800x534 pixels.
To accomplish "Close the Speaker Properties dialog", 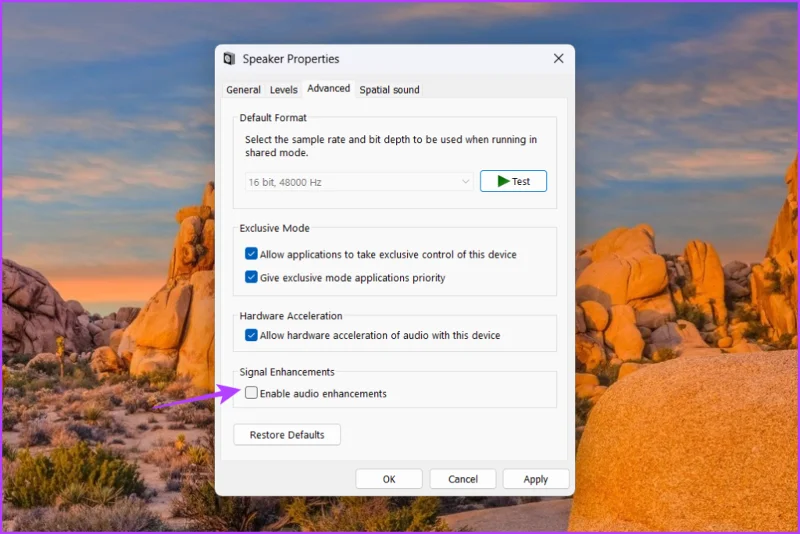I will (x=559, y=59).
